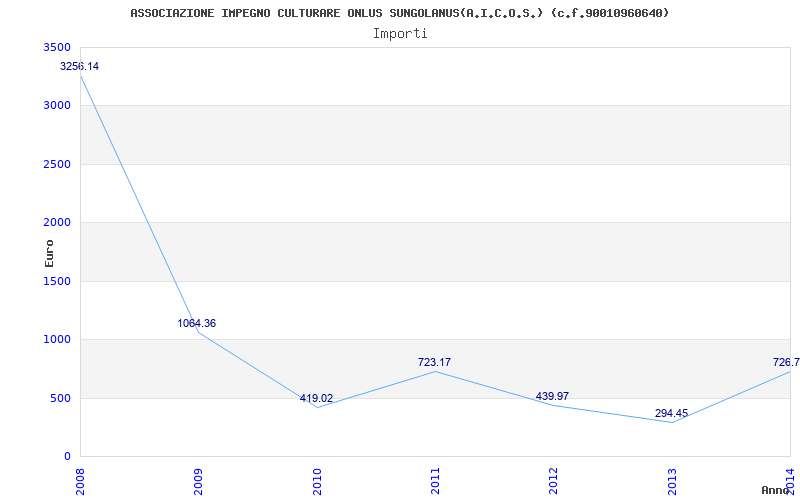
Task: Select the 1064.36 data label
Action: coord(196,323)
